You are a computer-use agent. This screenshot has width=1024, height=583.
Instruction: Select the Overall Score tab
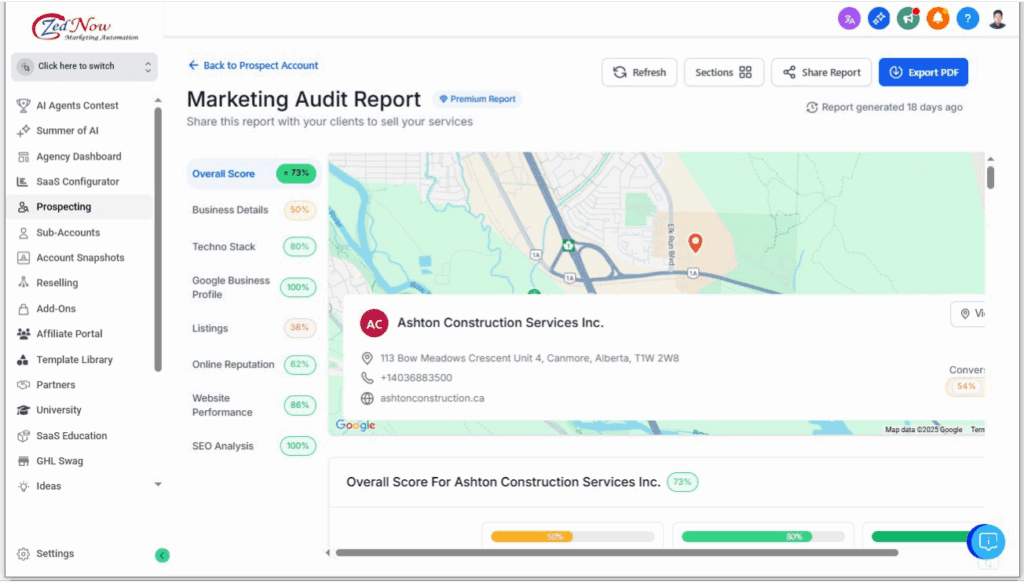click(253, 174)
